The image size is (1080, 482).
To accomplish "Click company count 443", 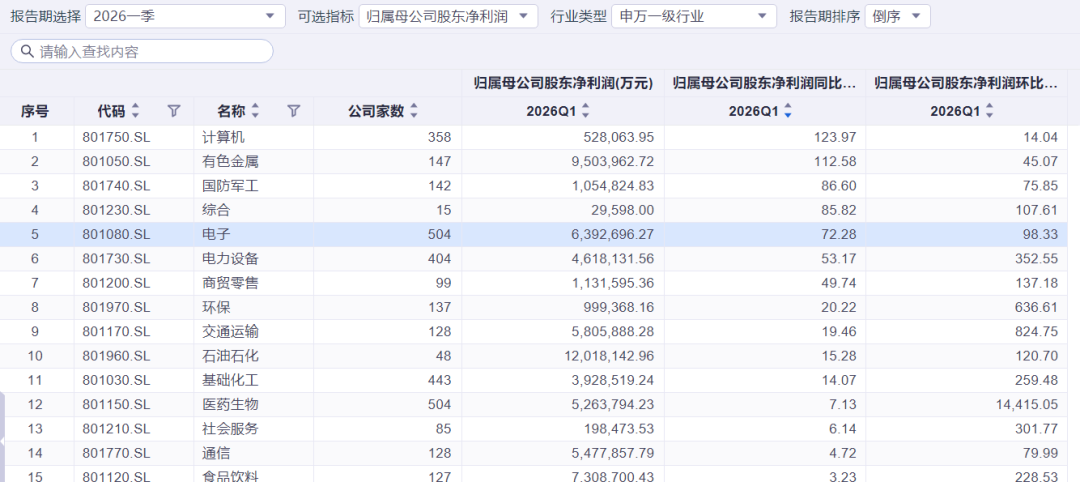I will [439, 380].
